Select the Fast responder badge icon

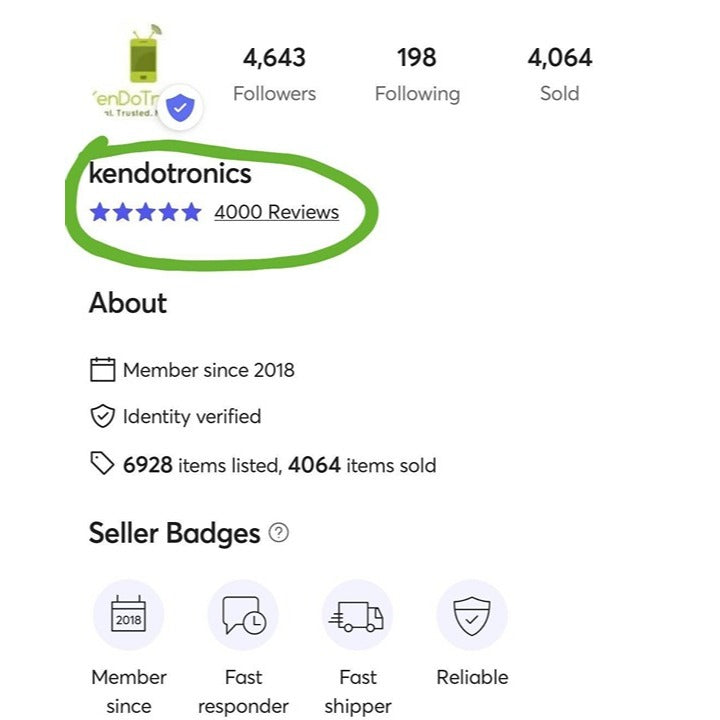pyautogui.click(x=243, y=615)
